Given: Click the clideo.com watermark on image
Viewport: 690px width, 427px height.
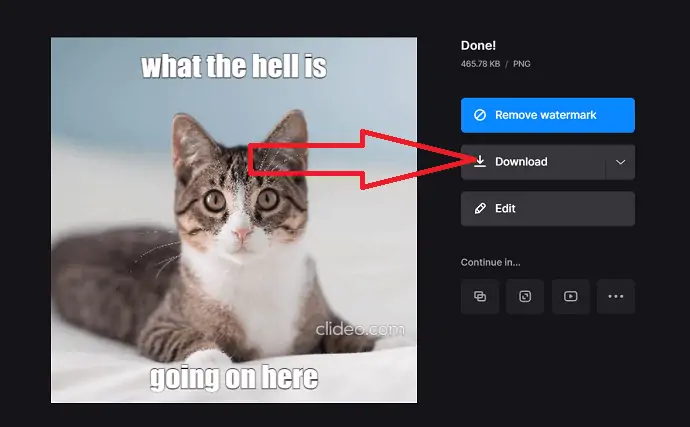Looking at the screenshot, I should (360, 328).
